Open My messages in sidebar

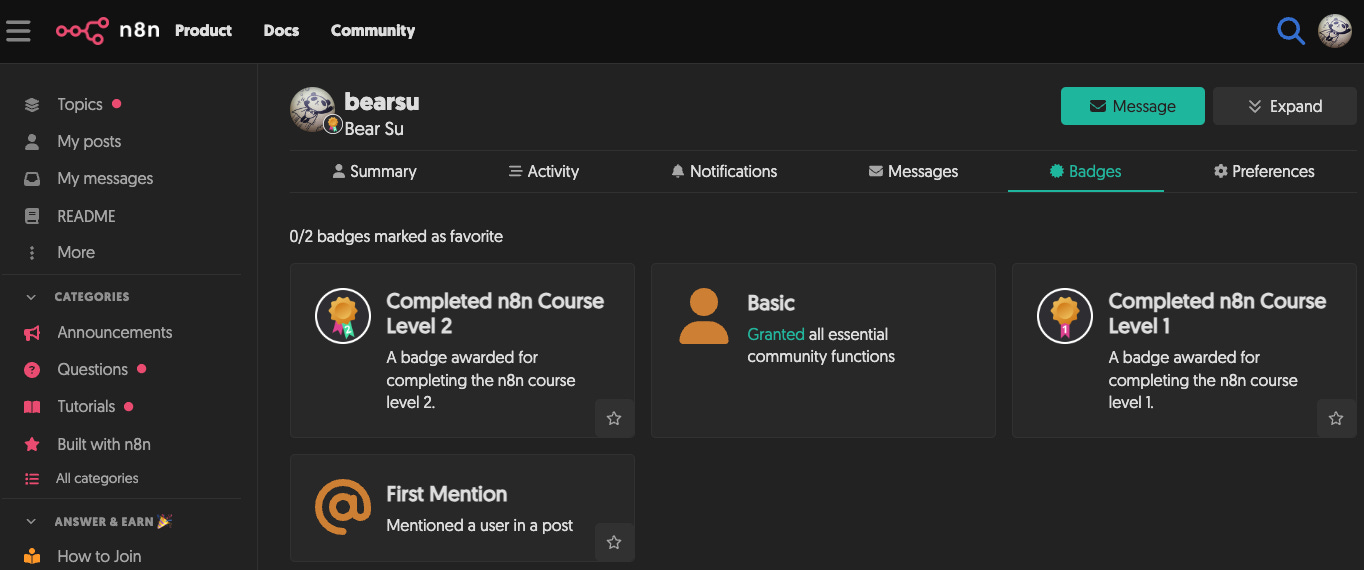click(105, 178)
